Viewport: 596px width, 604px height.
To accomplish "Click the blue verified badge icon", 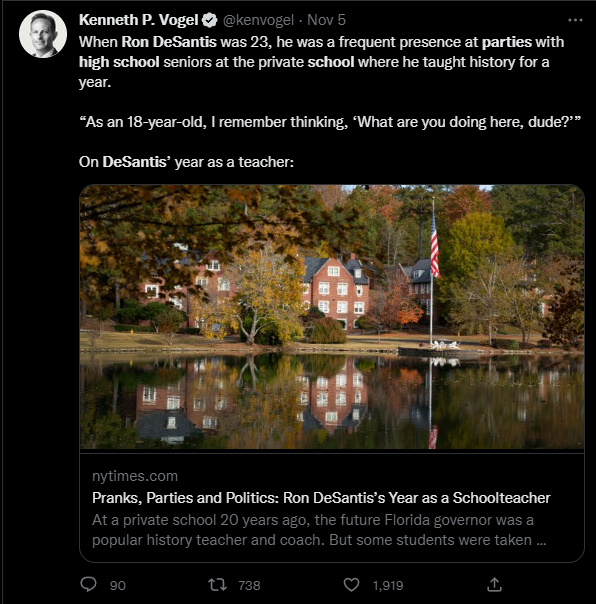I will pos(210,20).
